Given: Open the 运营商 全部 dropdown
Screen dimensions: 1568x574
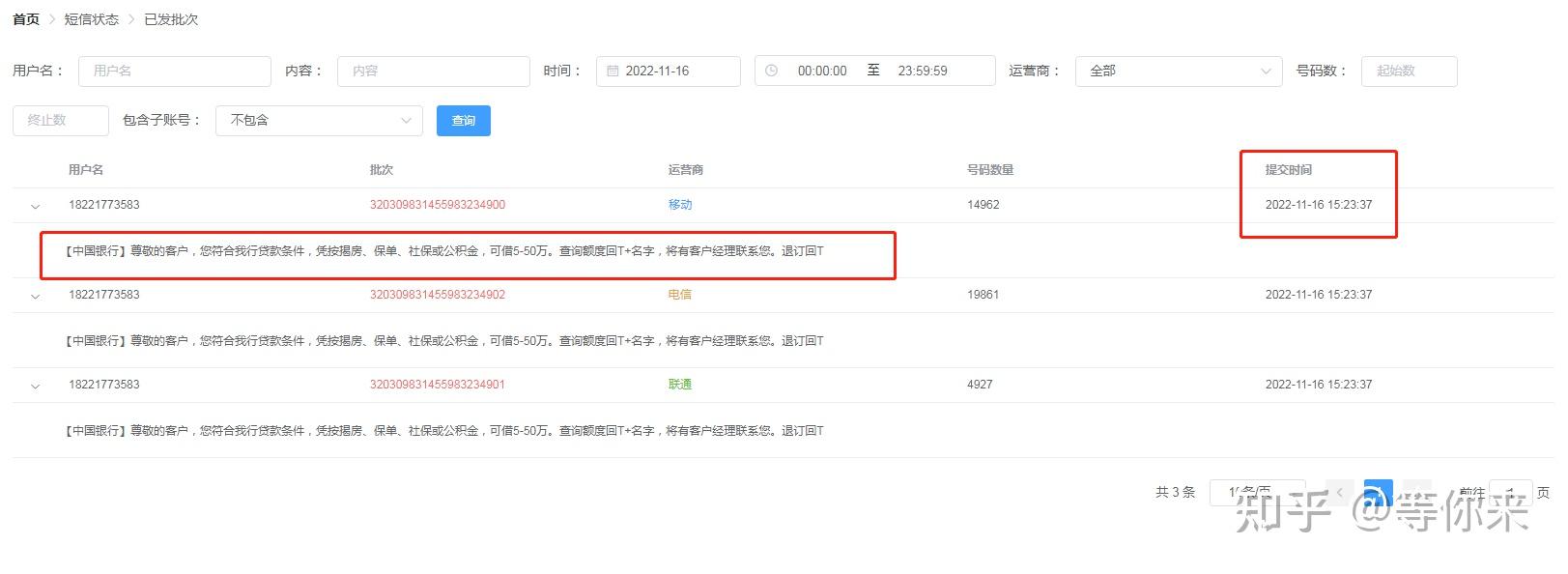Looking at the screenshot, I should coord(1179,71).
